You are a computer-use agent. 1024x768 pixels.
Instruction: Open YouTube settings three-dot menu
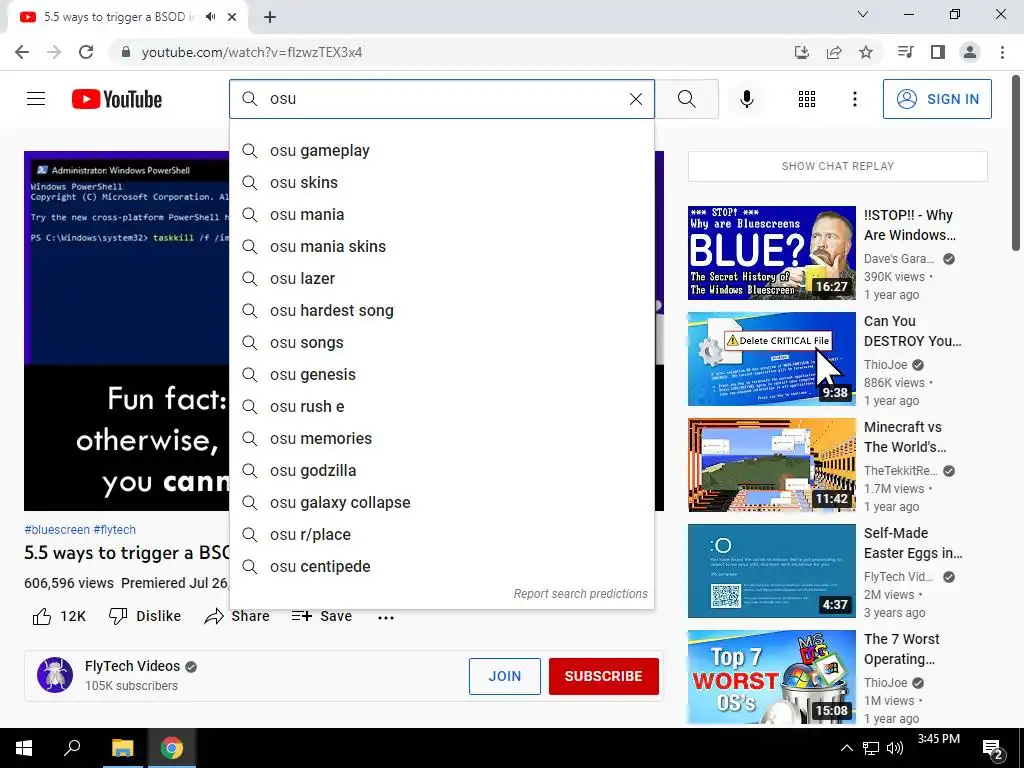854,99
